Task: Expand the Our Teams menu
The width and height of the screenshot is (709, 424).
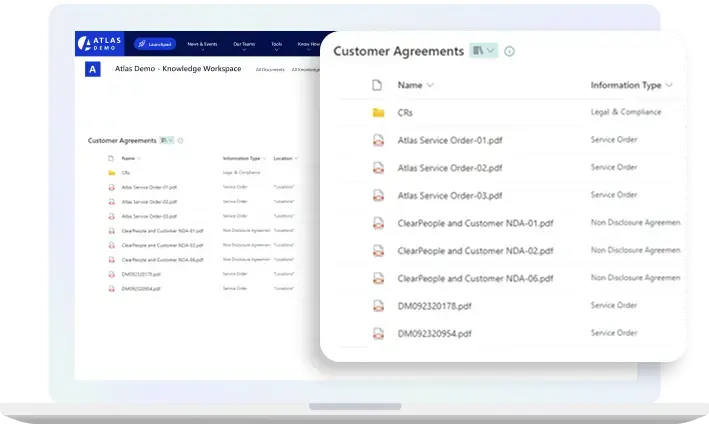Action: pyautogui.click(x=244, y=44)
